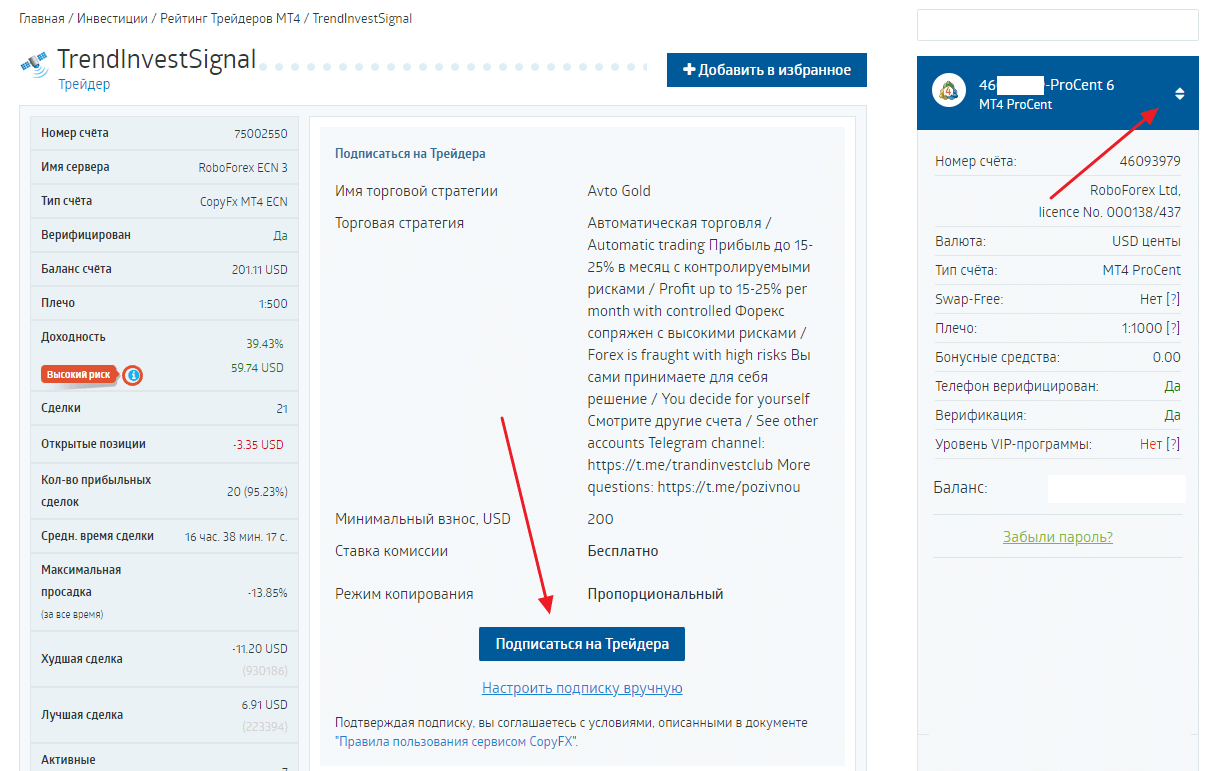This screenshot has width=1211, height=771.
Task: Click the Верифицирован row value Да
Action: coord(280,236)
